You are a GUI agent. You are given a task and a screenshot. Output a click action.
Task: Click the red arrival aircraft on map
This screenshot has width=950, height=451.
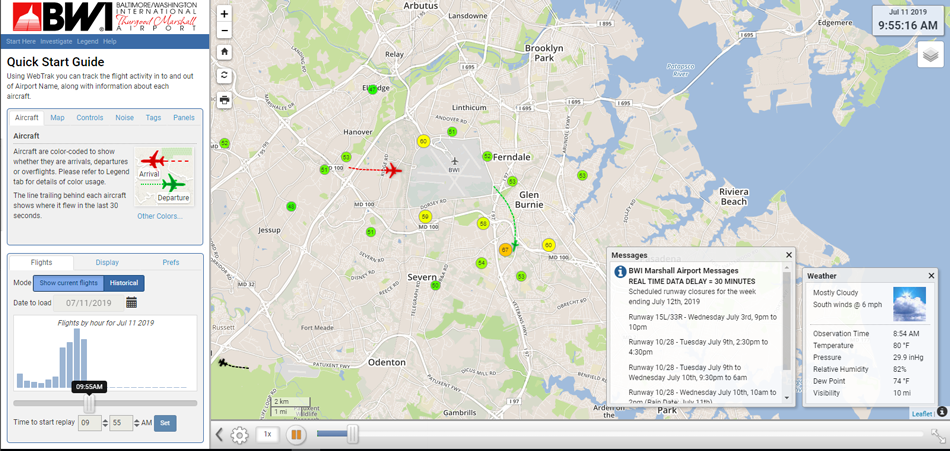pyautogui.click(x=392, y=170)
